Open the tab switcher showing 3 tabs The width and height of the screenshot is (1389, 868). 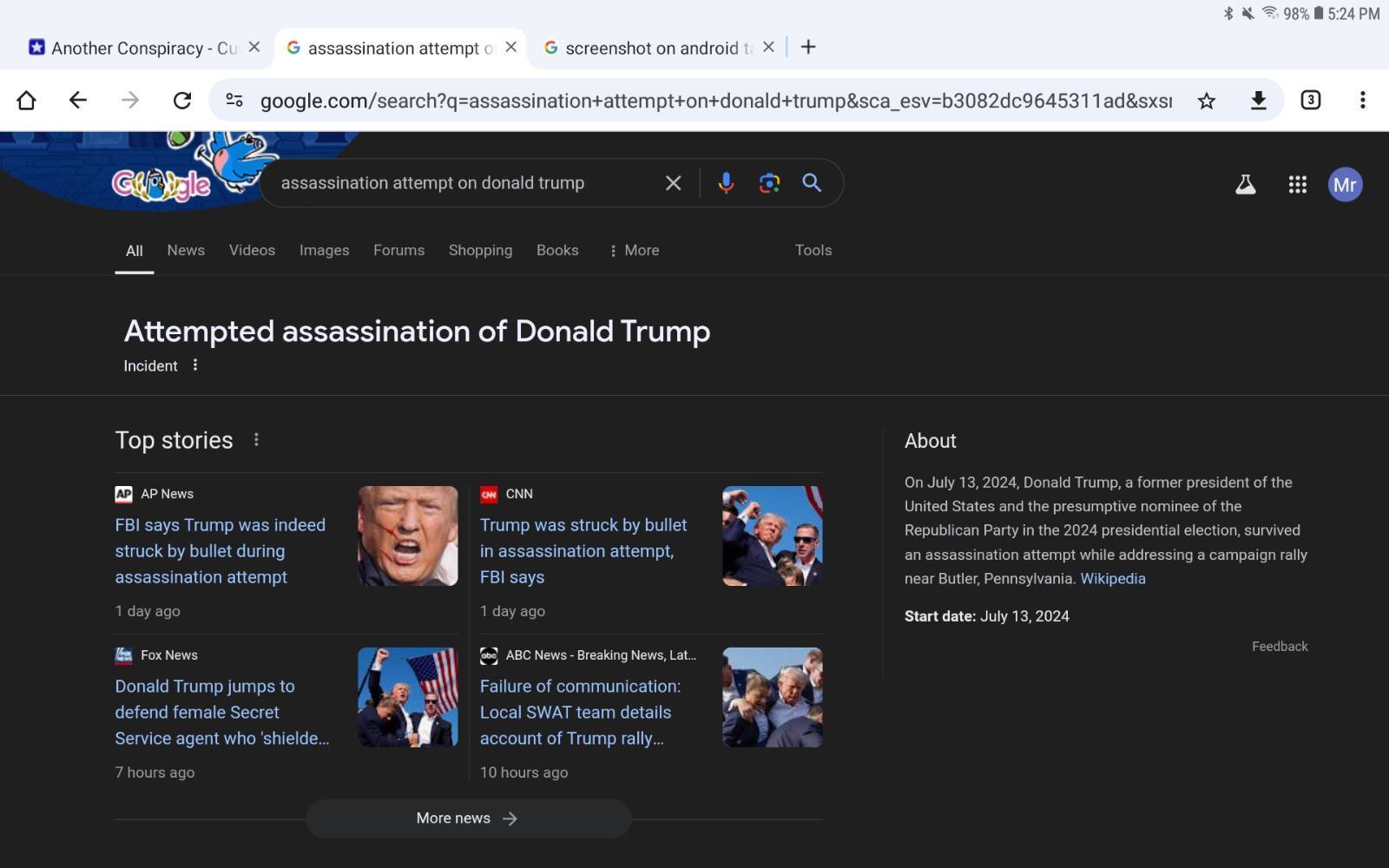[x=1311, y=101]
